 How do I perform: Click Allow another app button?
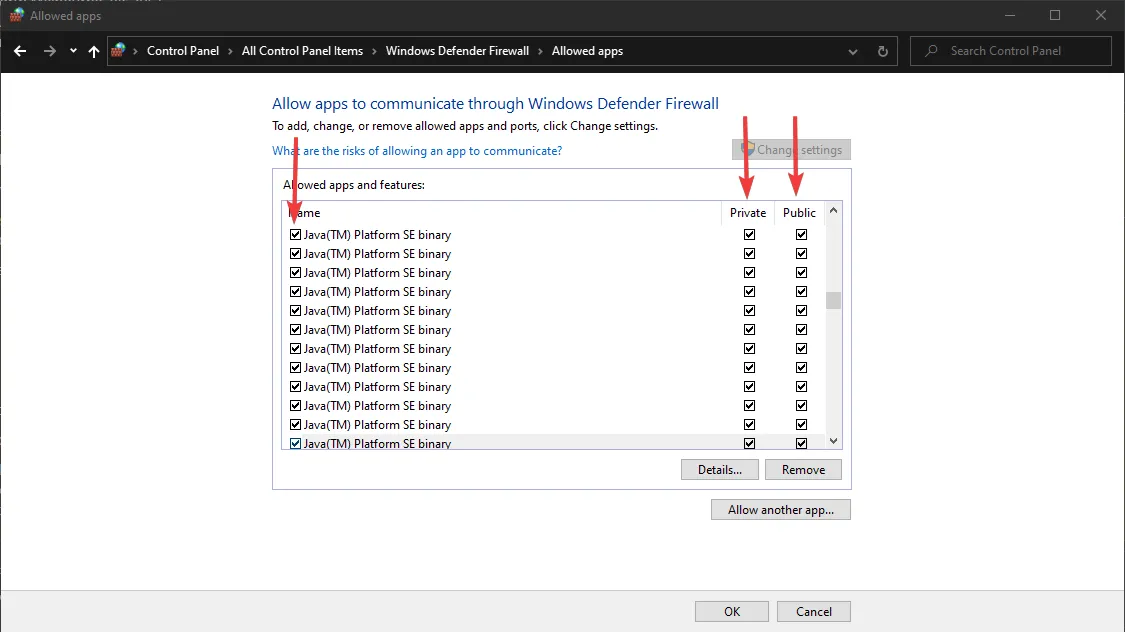pyautogui.click(x=781, y=510)
